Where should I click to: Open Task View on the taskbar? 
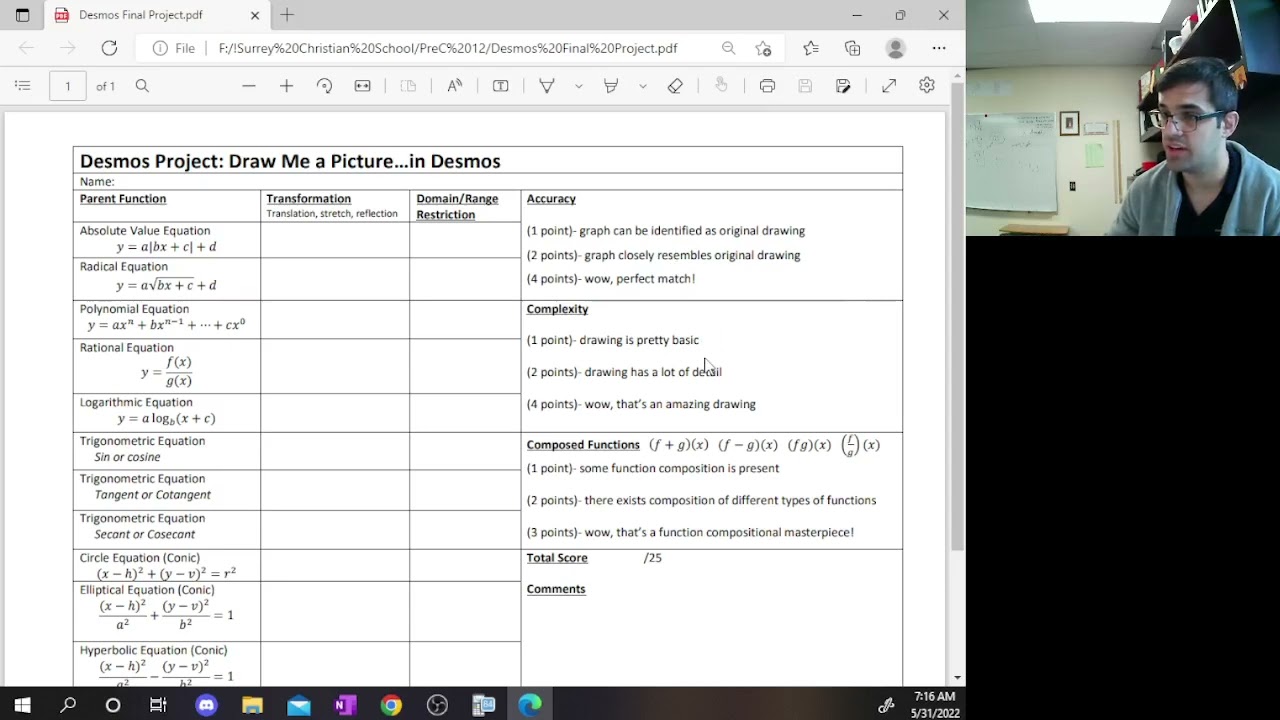click(158, 705)
